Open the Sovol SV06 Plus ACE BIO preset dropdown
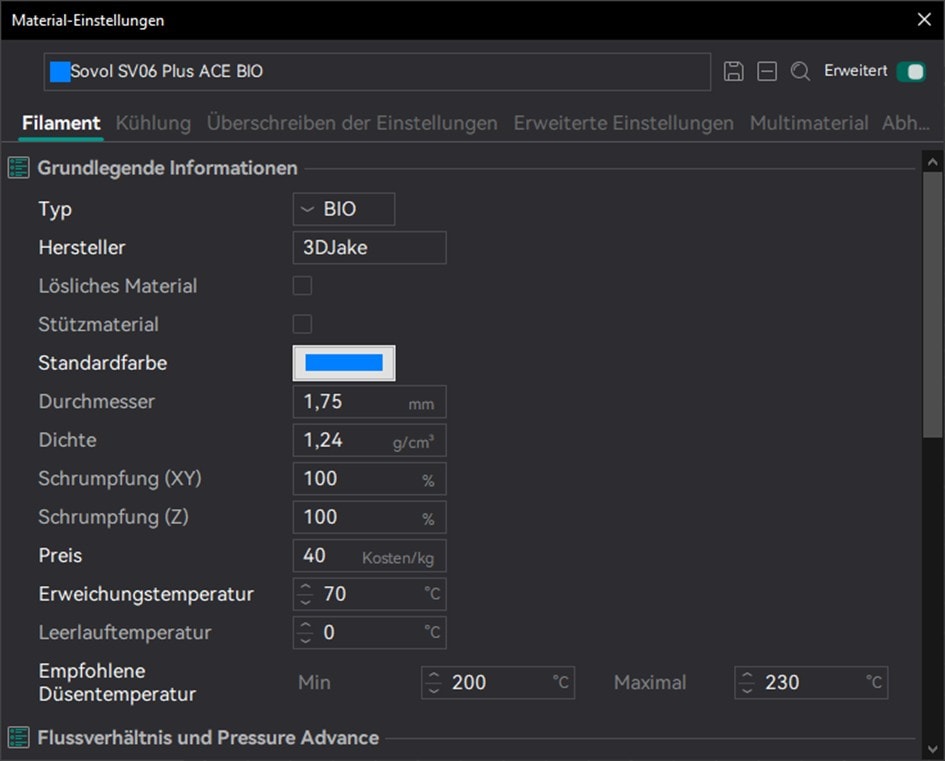This screenshot has width=945, height=761. pyautogui.click(x=378, y=72)
